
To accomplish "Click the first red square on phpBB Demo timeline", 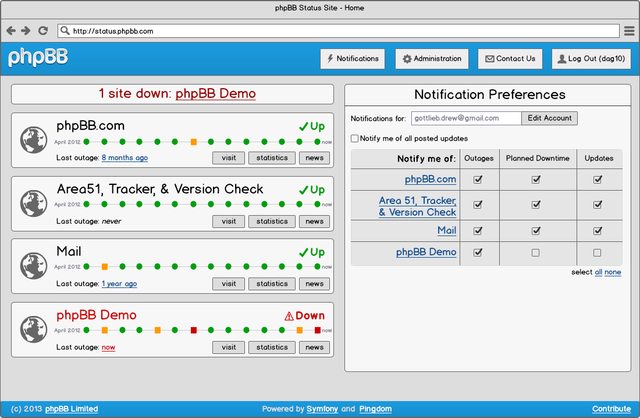I will pyautogui.click(x=193, y=330).
